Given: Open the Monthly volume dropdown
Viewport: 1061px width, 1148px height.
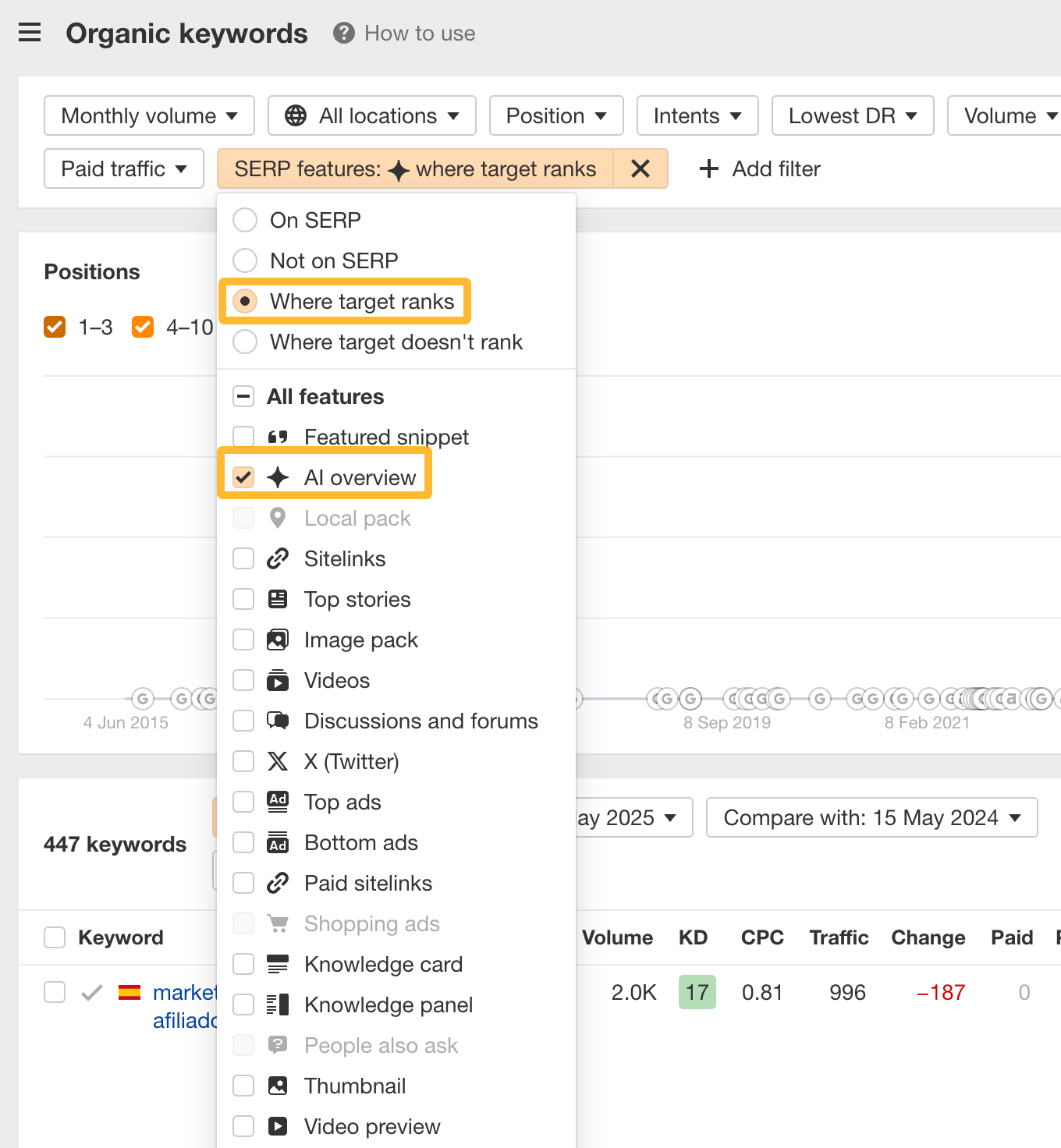Looking at the screenshot, I should pos(148,115).
